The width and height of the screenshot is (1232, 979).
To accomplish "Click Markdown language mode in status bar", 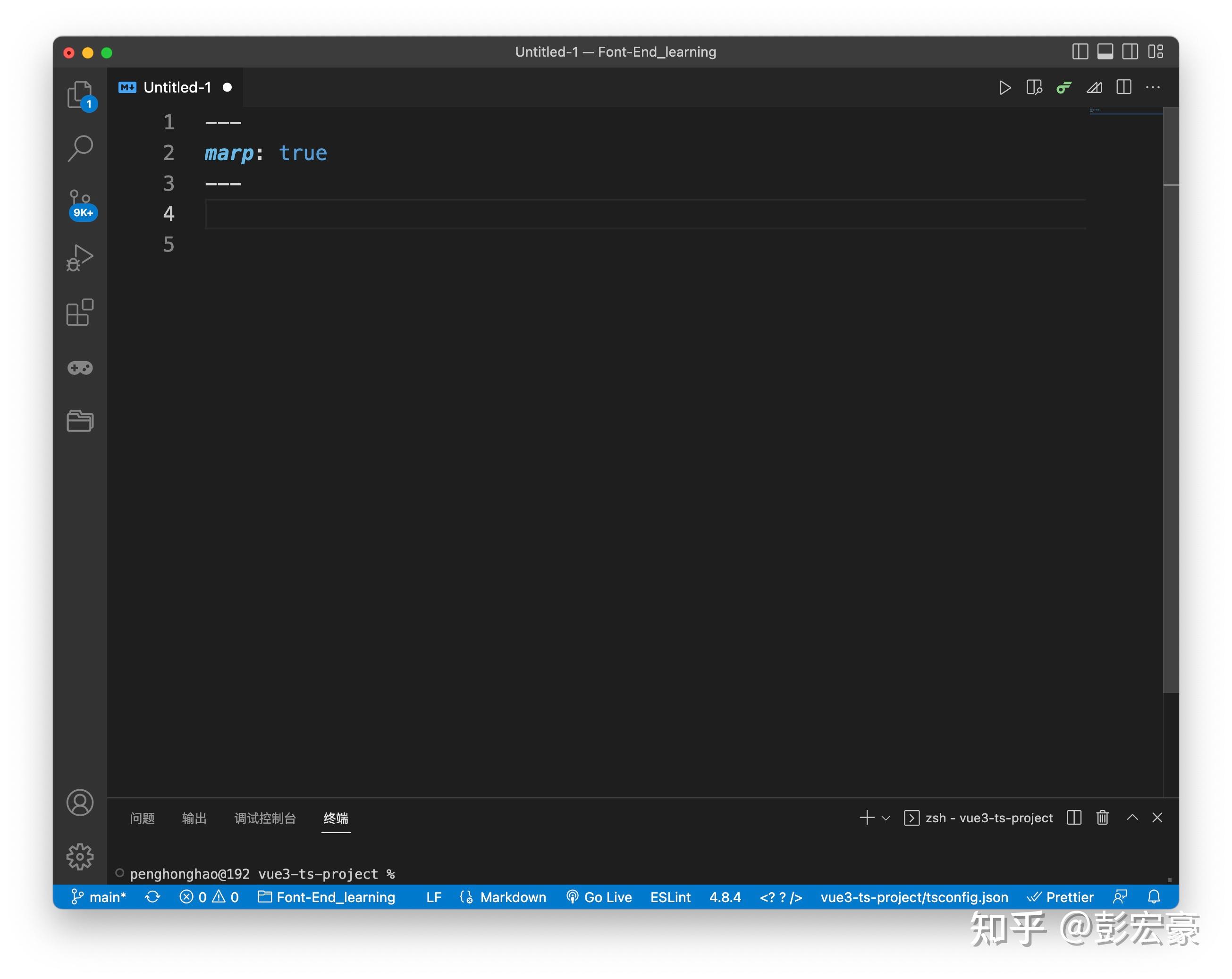I will [513, 897].
